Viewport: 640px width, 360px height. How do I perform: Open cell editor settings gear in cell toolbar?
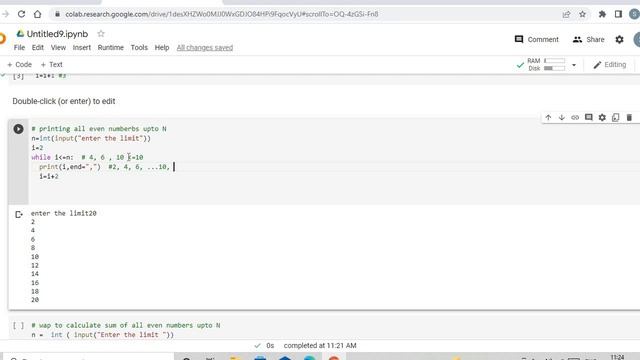tap(602, 118)
